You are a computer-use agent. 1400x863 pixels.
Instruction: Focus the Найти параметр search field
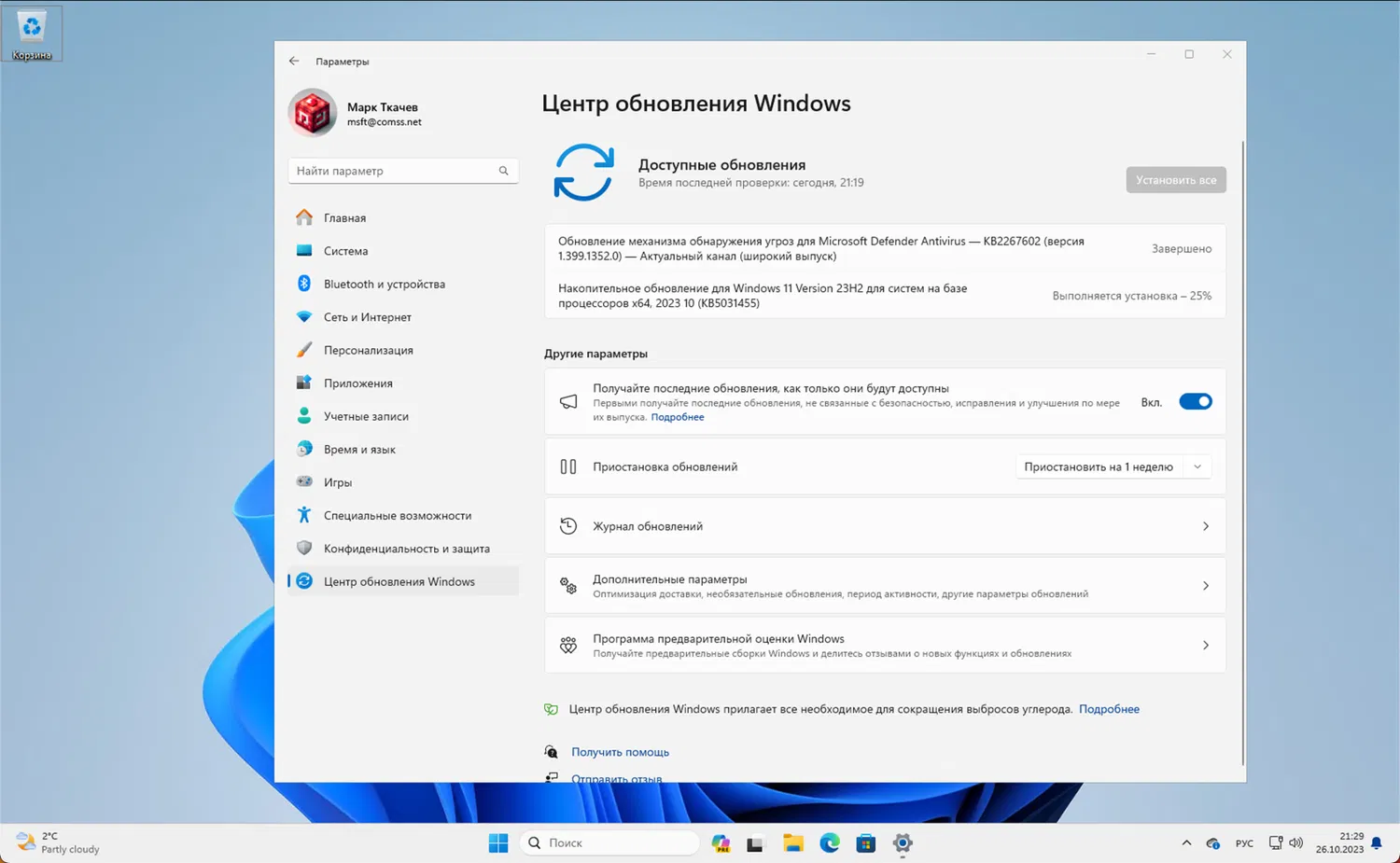coord(403,171)
